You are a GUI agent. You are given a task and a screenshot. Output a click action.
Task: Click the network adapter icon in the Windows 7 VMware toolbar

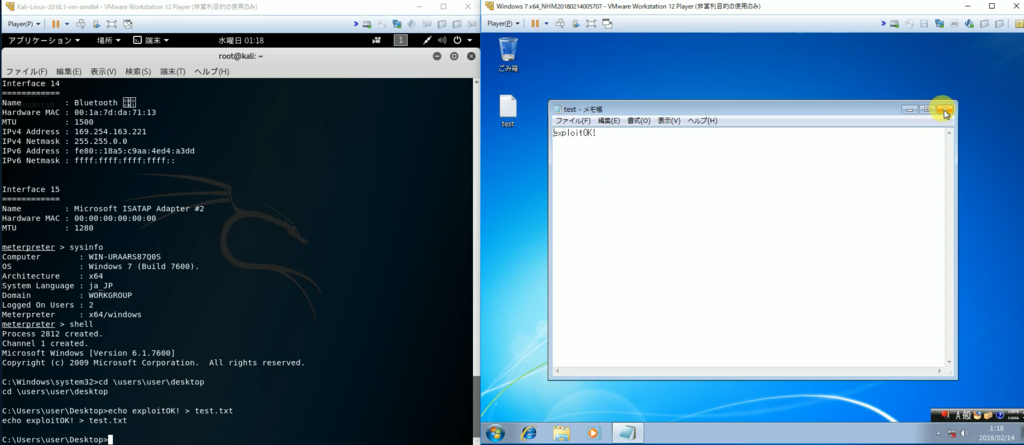pos(939,24)
